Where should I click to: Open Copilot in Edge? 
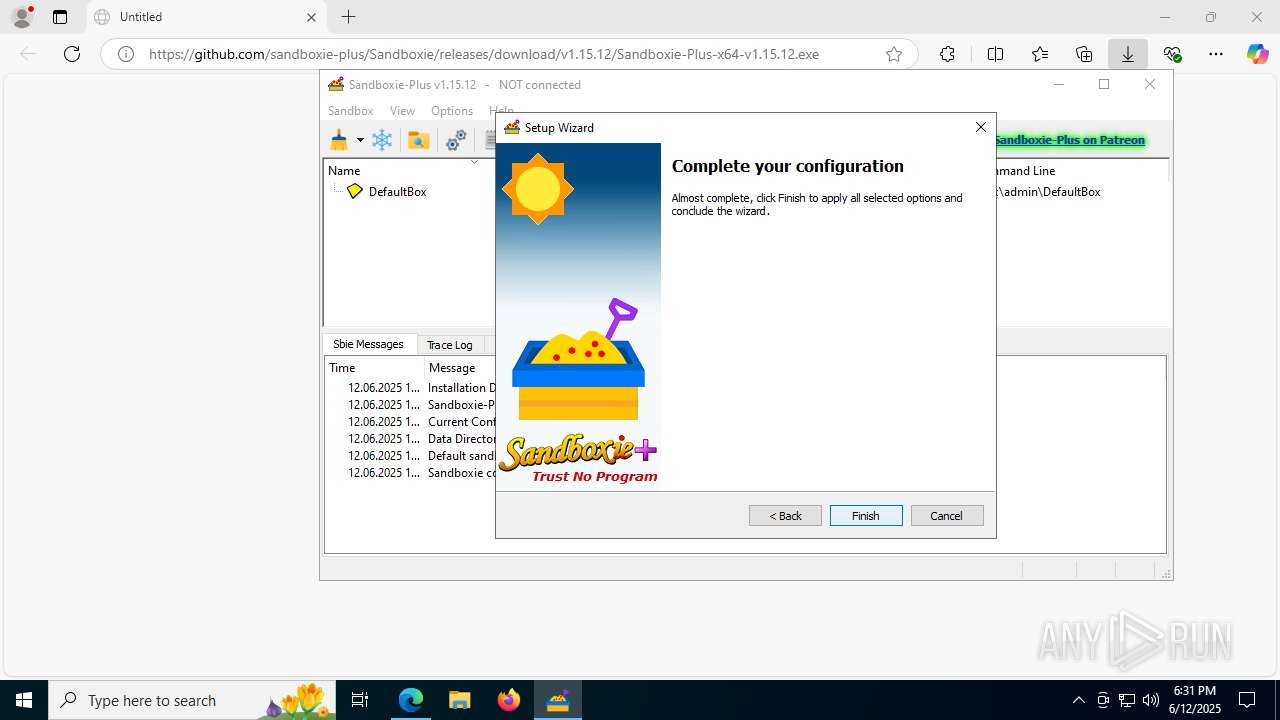coord(1258,54)
